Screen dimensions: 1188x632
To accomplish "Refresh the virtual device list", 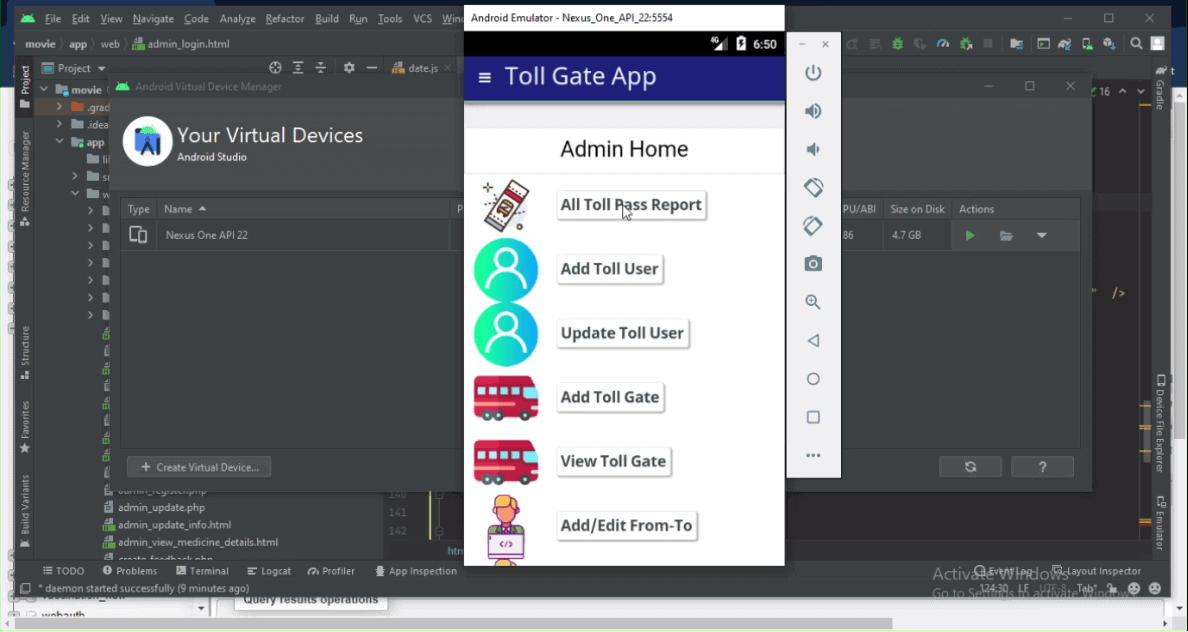I will point(970,466).
